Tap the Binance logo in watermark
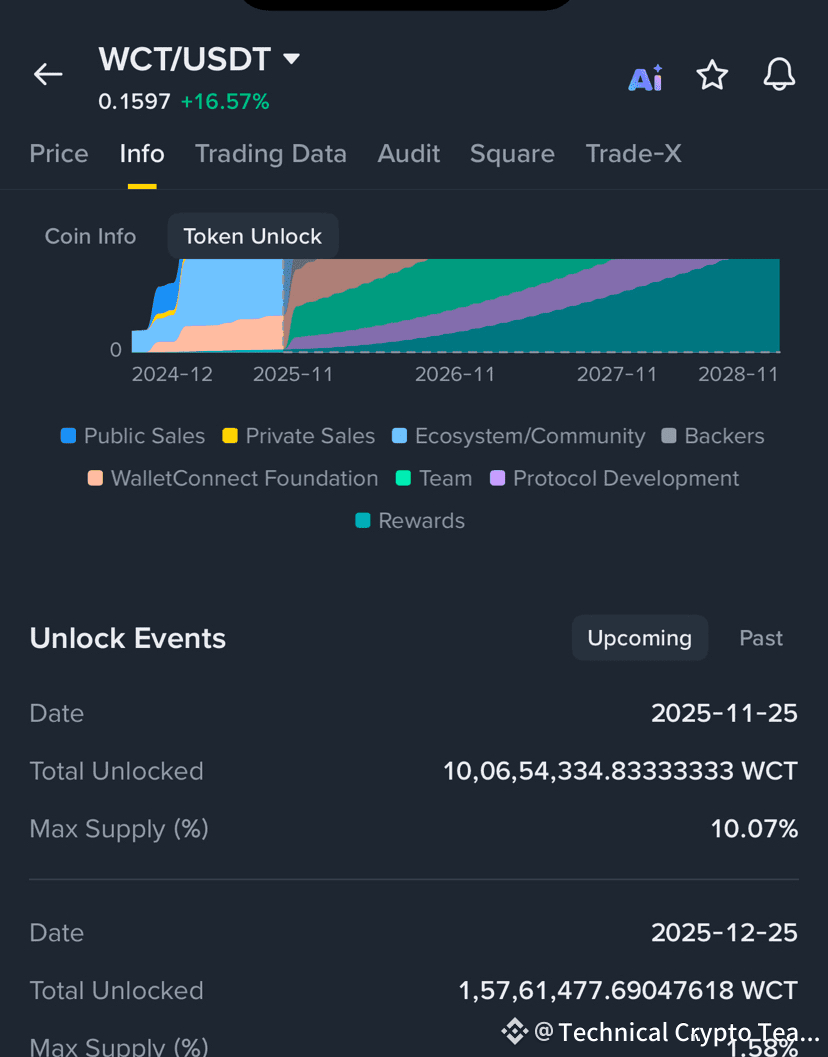This screenshot has width=828, height=1057. coord(514,1031)
